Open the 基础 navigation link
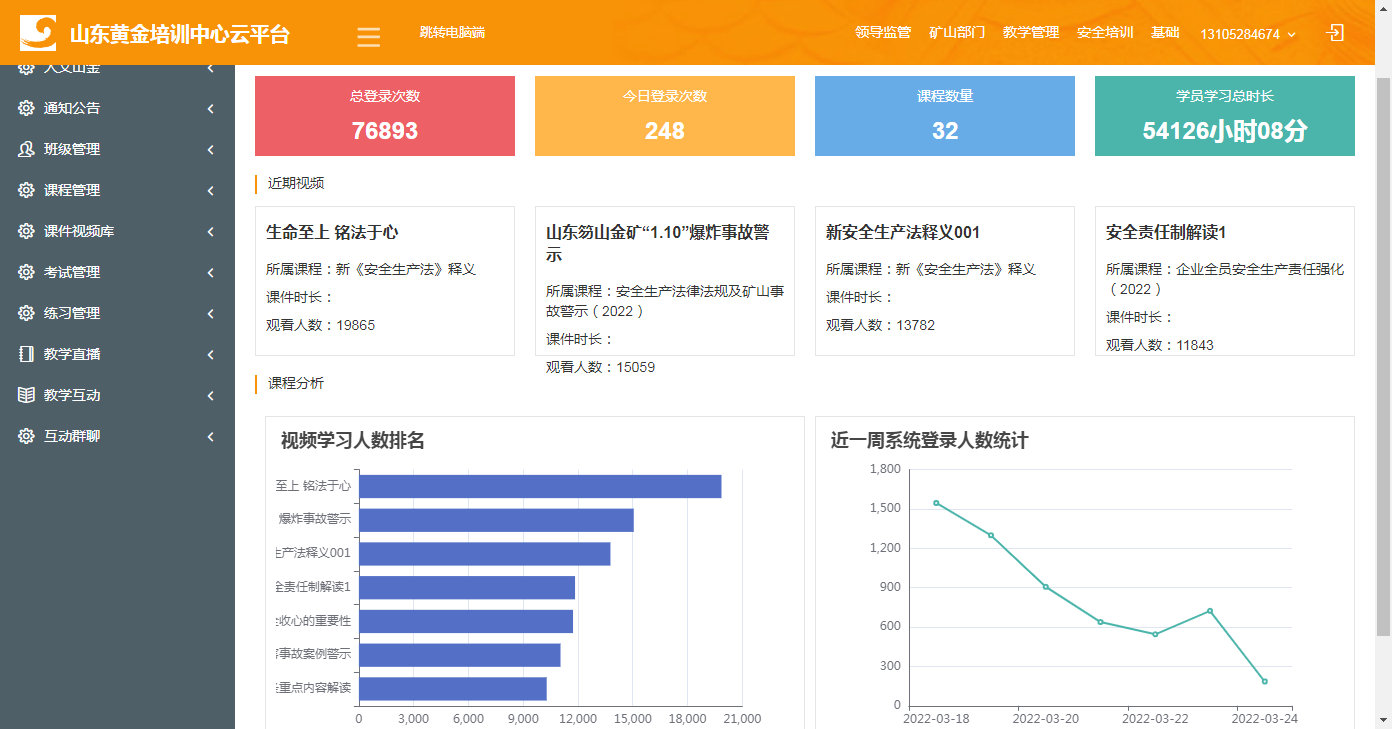Screen dimensions: 1392x729 (x=1164, y=31)
